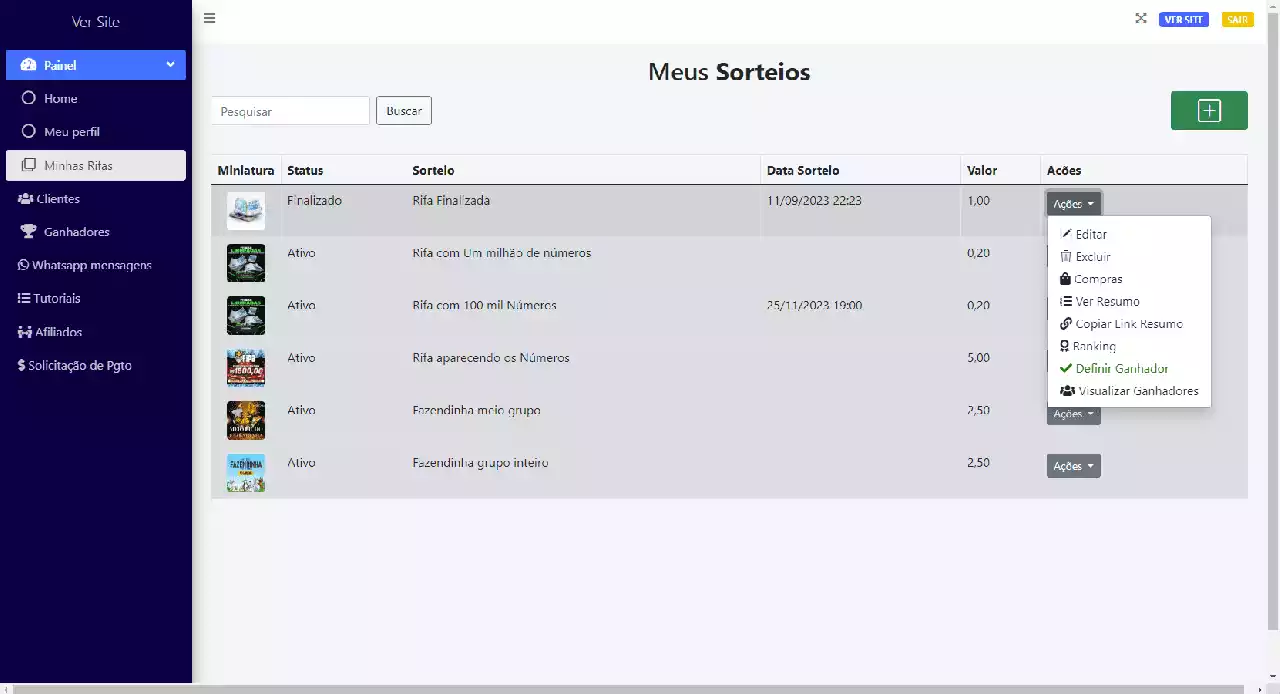Click thumbnail of Fazendinha meio grupo
The width and height of the screenshot is (1280, 694).
246,420
